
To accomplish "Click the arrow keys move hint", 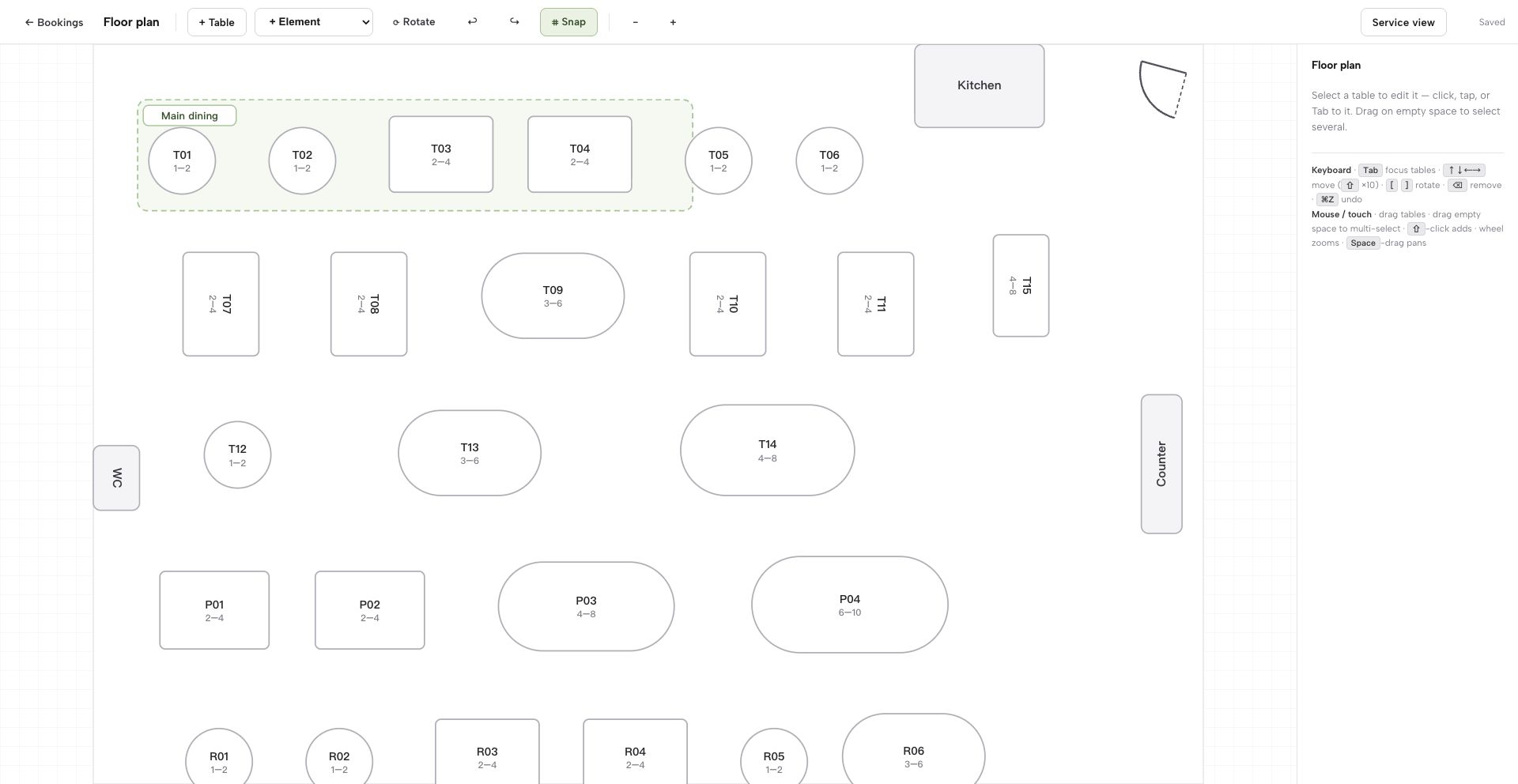I will (x=1463, y=170).
